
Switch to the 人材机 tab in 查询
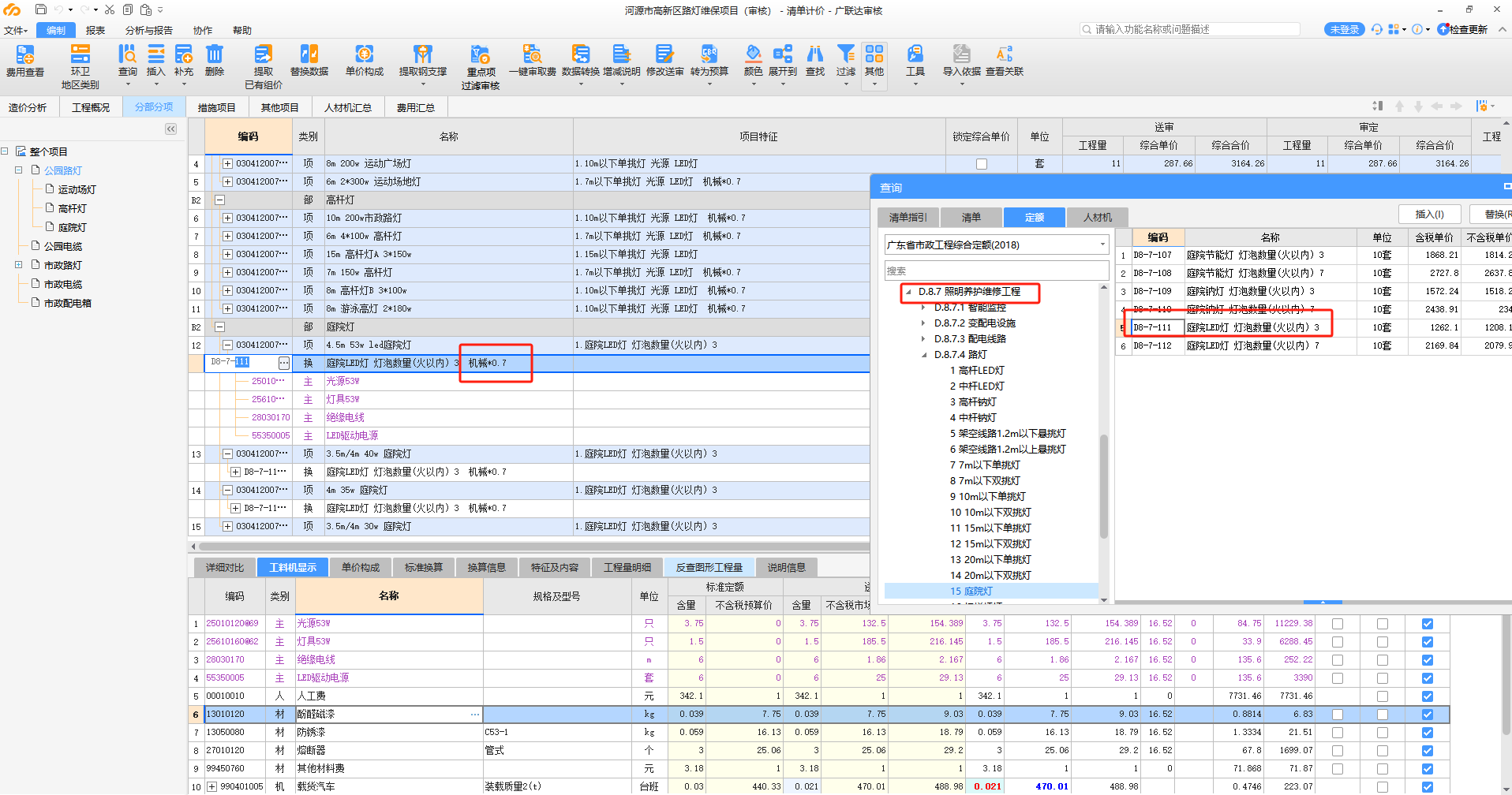click(x=1098, y=218)
